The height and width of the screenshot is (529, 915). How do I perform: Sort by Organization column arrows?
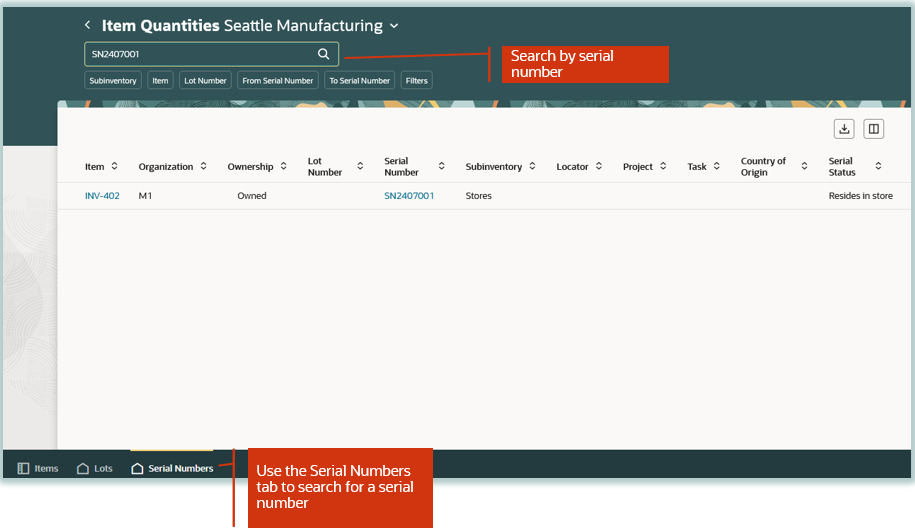[x=203, y=166]
